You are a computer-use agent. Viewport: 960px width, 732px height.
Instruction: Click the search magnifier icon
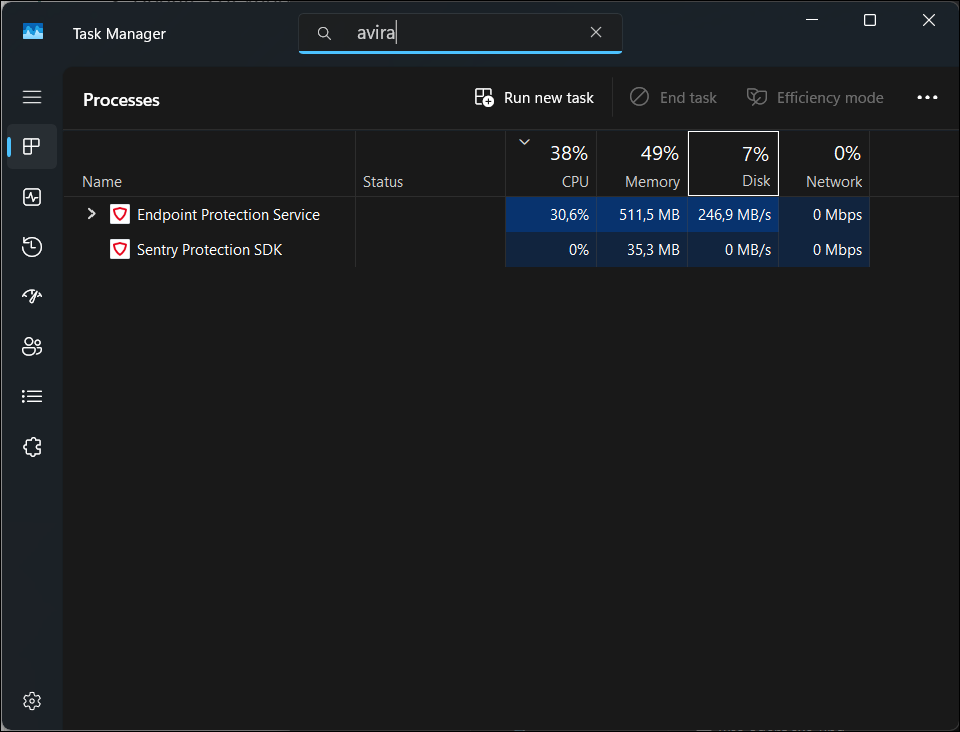coord(324,33)
